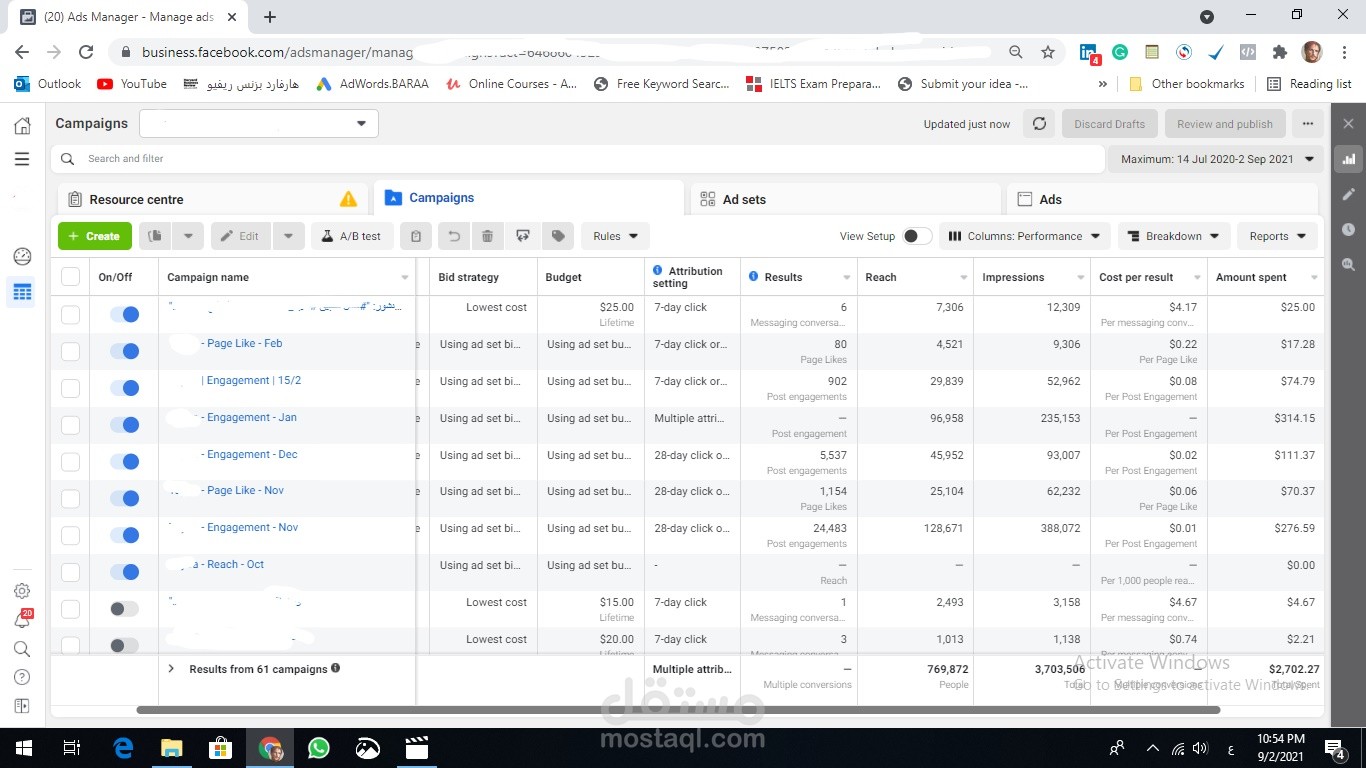Open the Reports dropdown
The width and height of the screenshot is (1366, 768).
[x=1277, y=236]
